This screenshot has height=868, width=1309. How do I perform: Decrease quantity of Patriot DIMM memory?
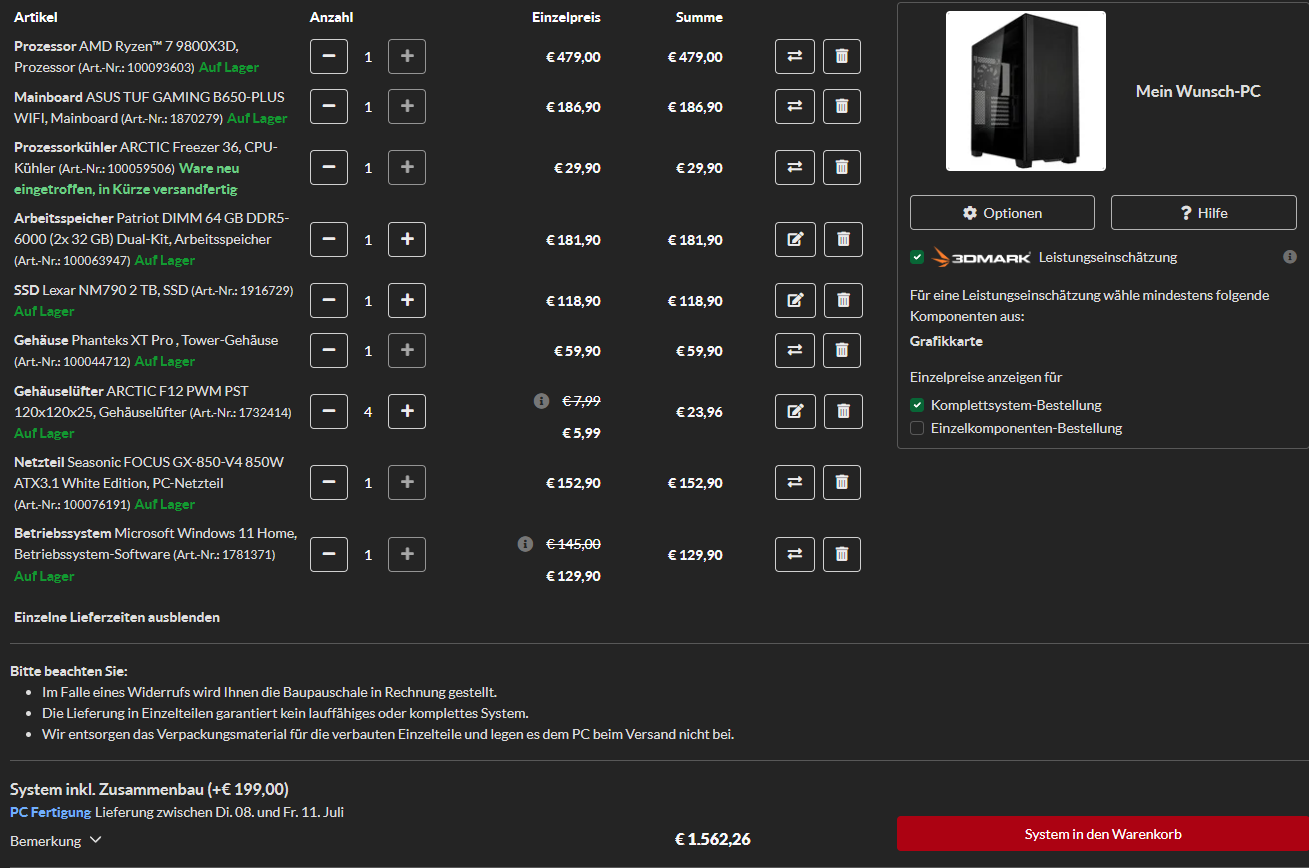coord(329,240)
